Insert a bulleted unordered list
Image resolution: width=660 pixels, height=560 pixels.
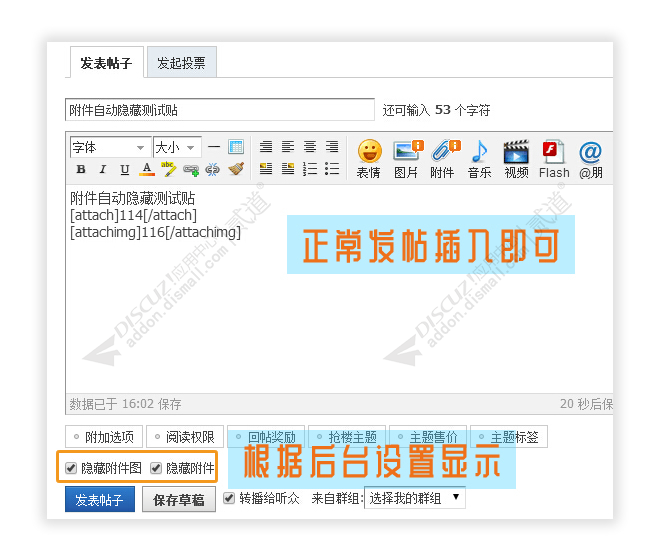point(332,168)
